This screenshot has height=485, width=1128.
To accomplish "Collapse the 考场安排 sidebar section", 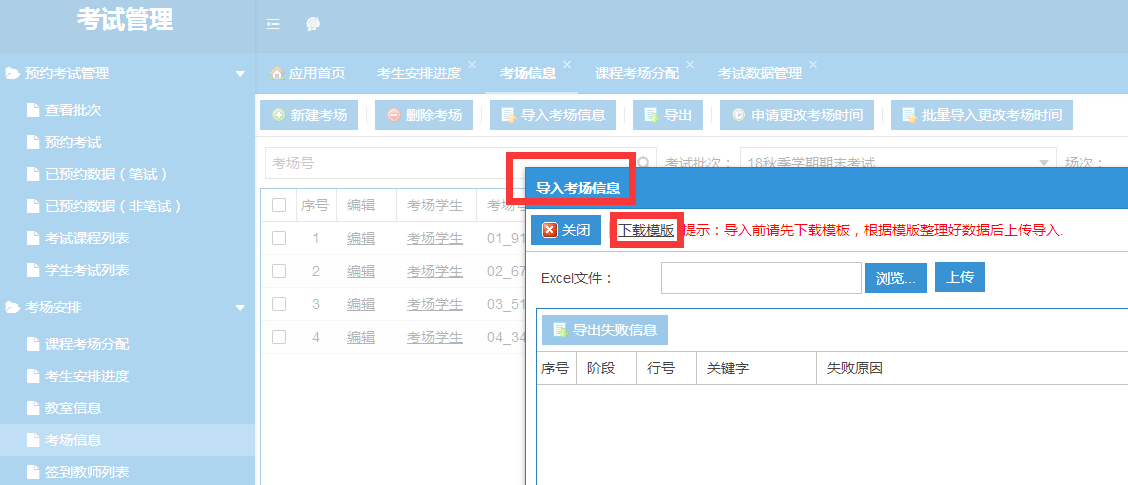I will (239, 308).
